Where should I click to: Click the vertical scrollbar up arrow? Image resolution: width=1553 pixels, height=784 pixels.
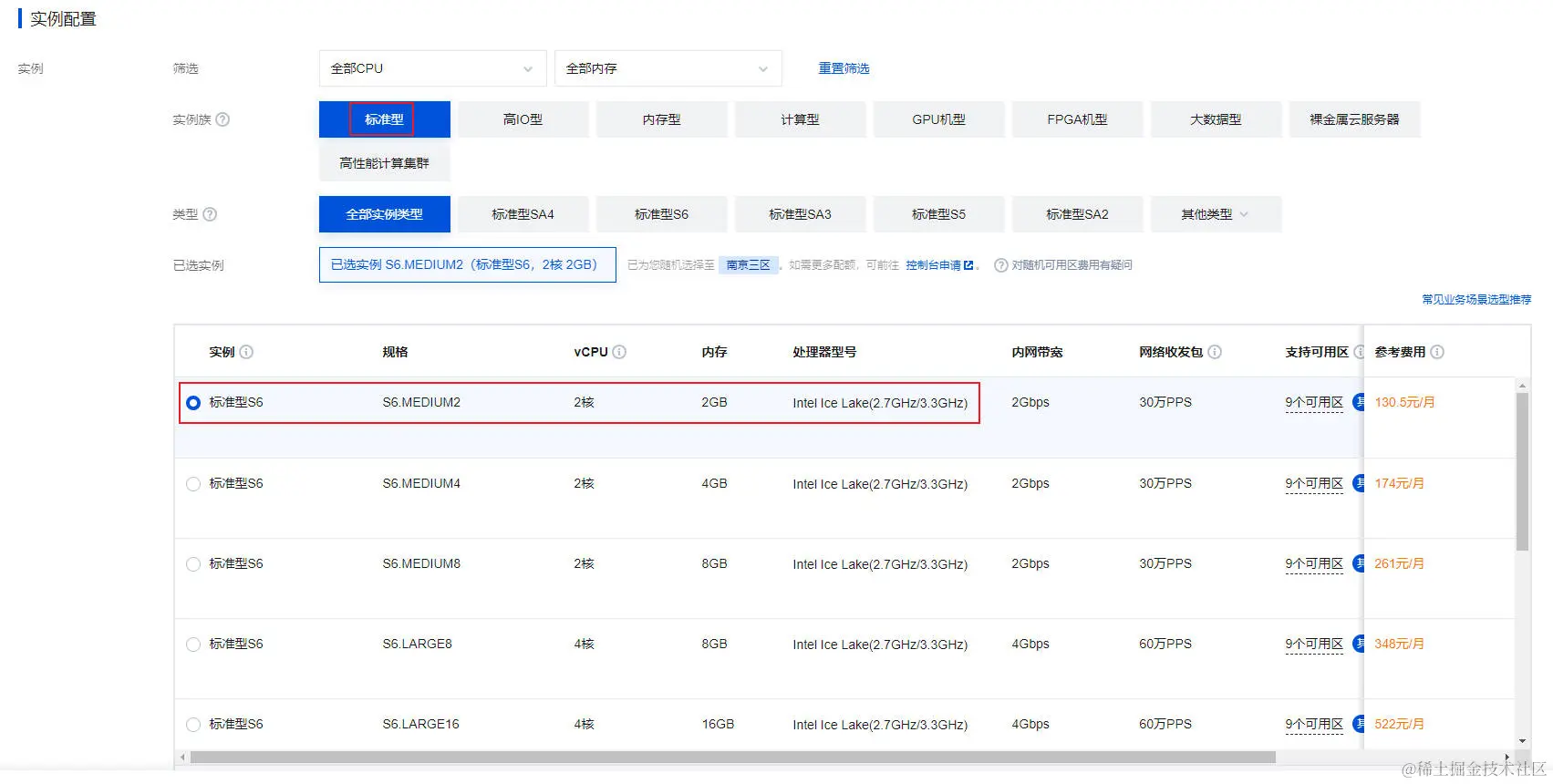click(x=1522, y=387)
